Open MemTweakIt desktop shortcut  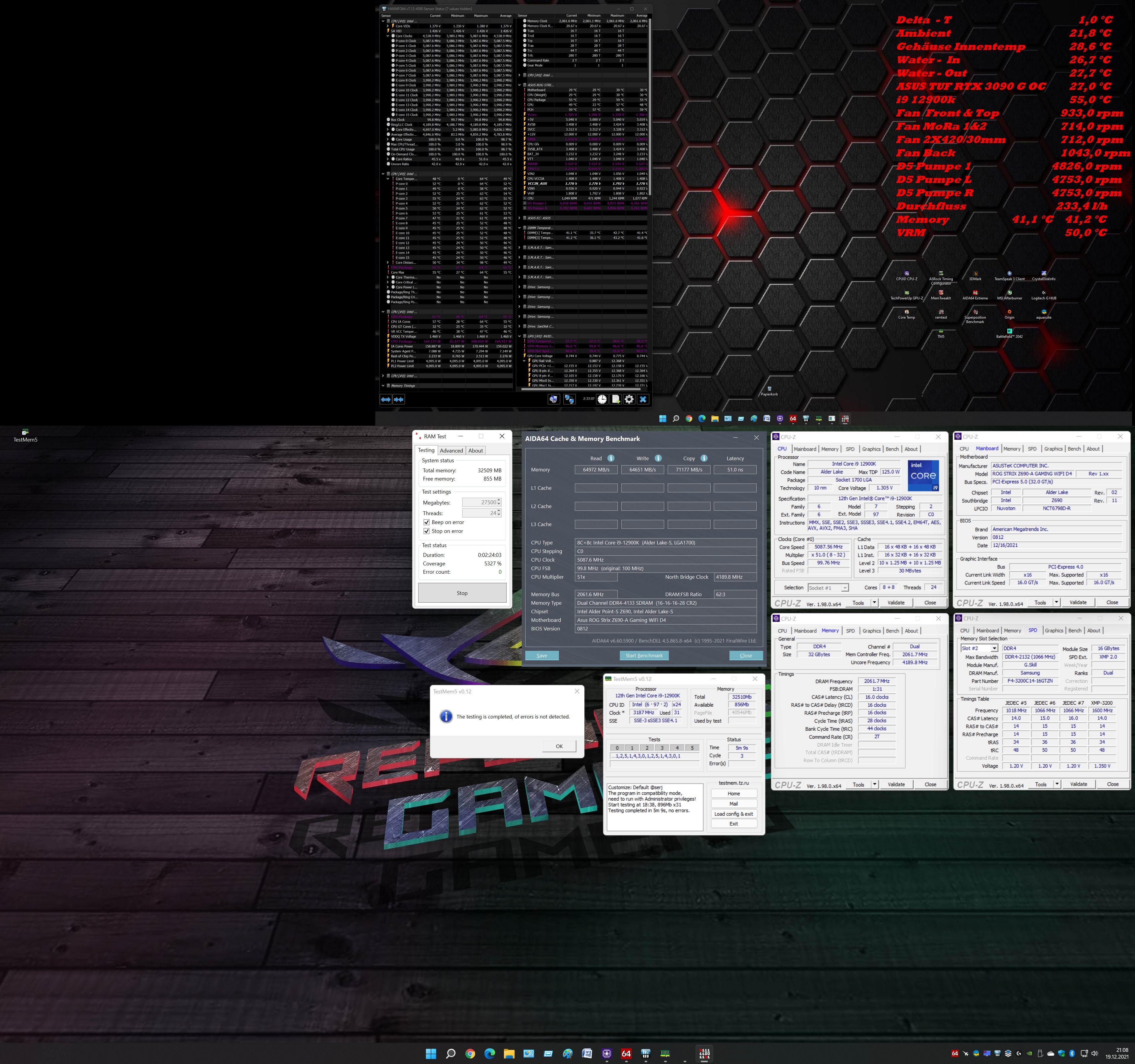tap(941, 295)
